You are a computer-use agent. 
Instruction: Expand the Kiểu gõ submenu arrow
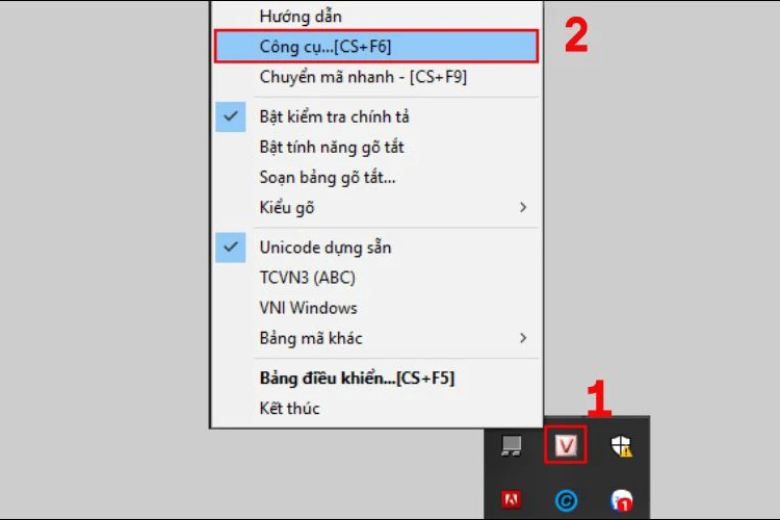(523, 208)
